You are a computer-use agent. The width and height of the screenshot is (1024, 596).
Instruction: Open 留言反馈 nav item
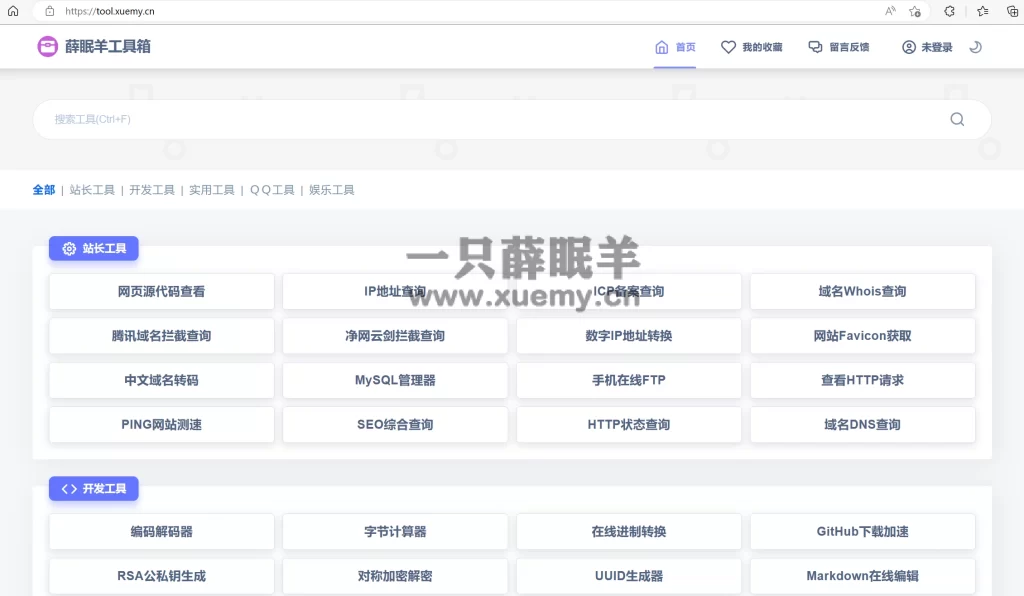(839, 47)
